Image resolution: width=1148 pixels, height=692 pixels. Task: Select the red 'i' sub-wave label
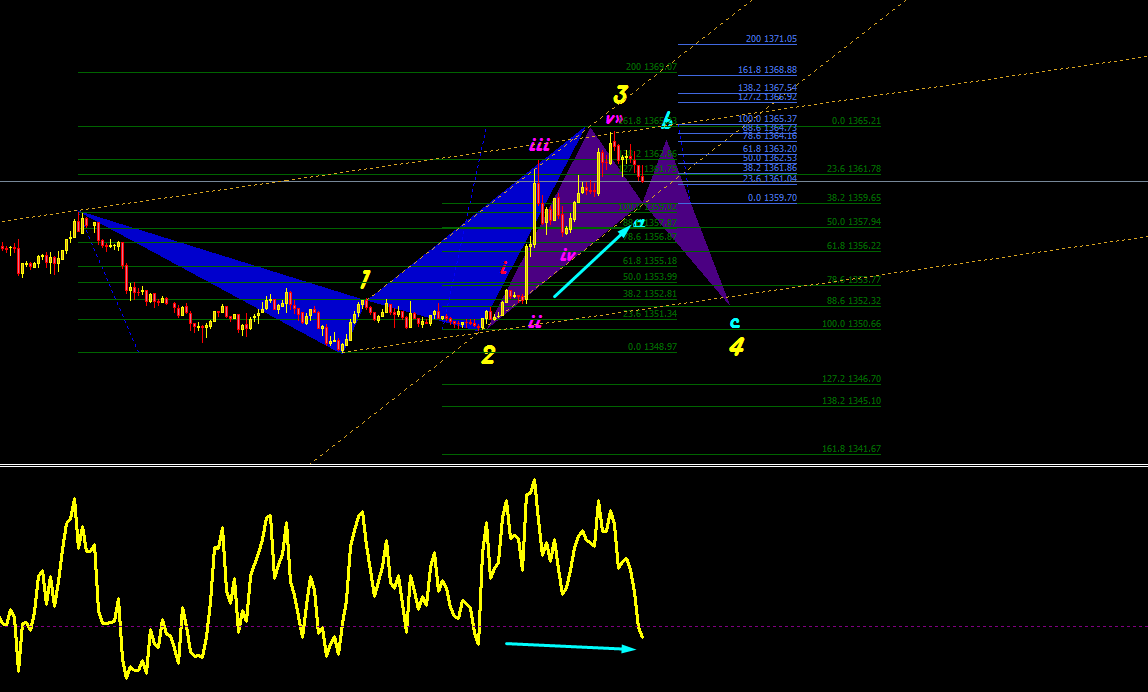tap(504, 268)
